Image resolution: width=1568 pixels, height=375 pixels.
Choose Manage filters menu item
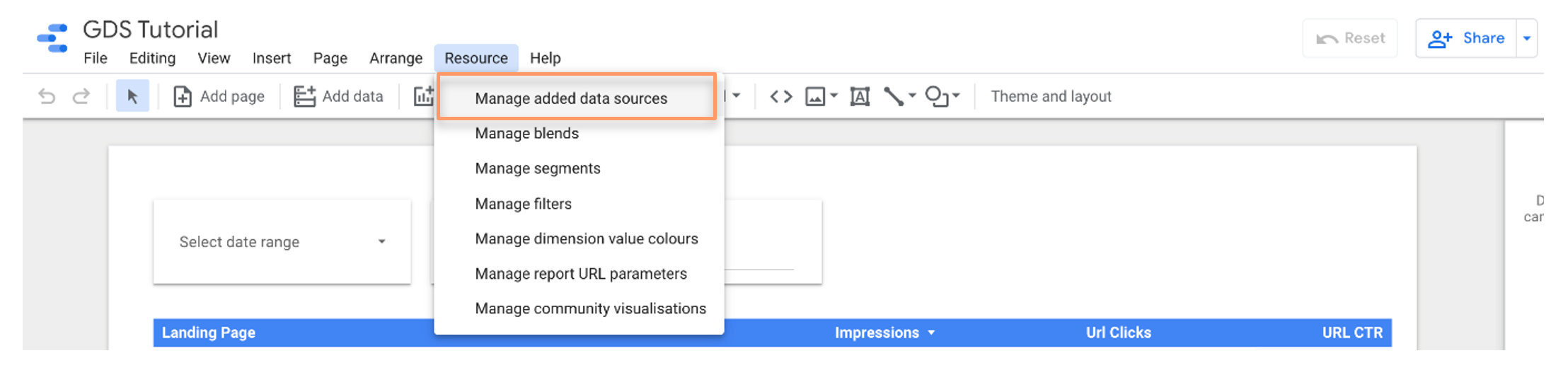pos(523,204)
